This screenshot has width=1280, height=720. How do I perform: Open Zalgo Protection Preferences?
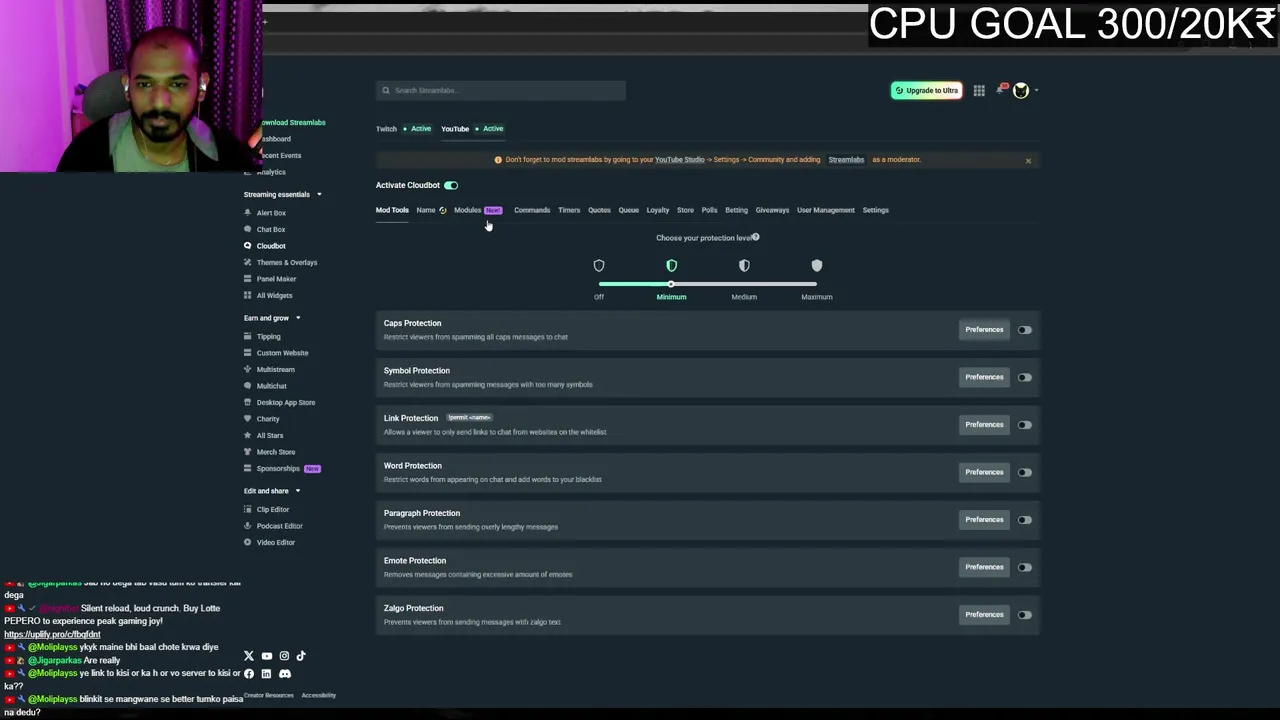(984, 615)
